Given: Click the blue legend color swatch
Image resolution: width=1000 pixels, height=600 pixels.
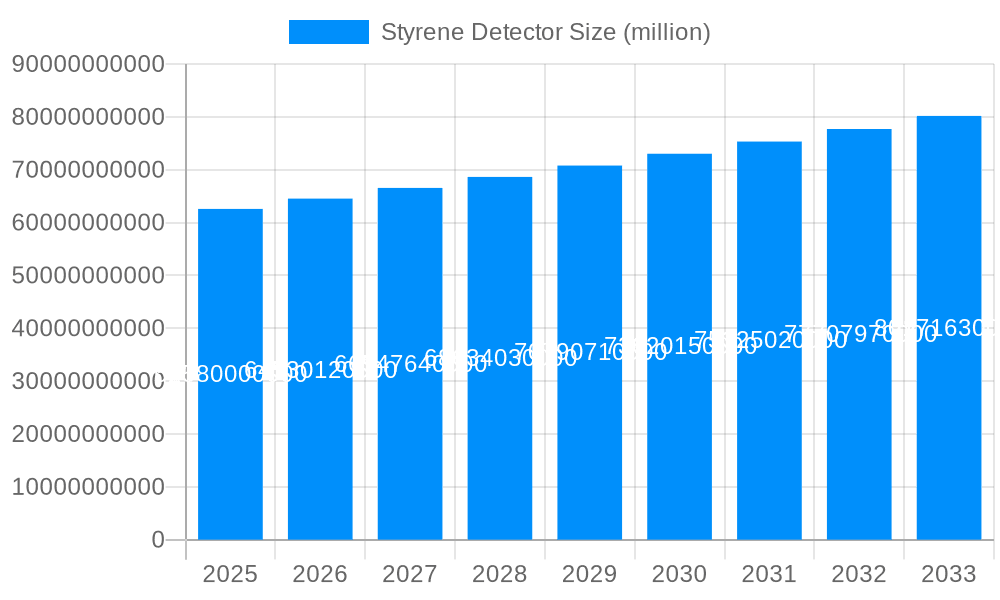Looking at the screenshot, I should [328, 31].
